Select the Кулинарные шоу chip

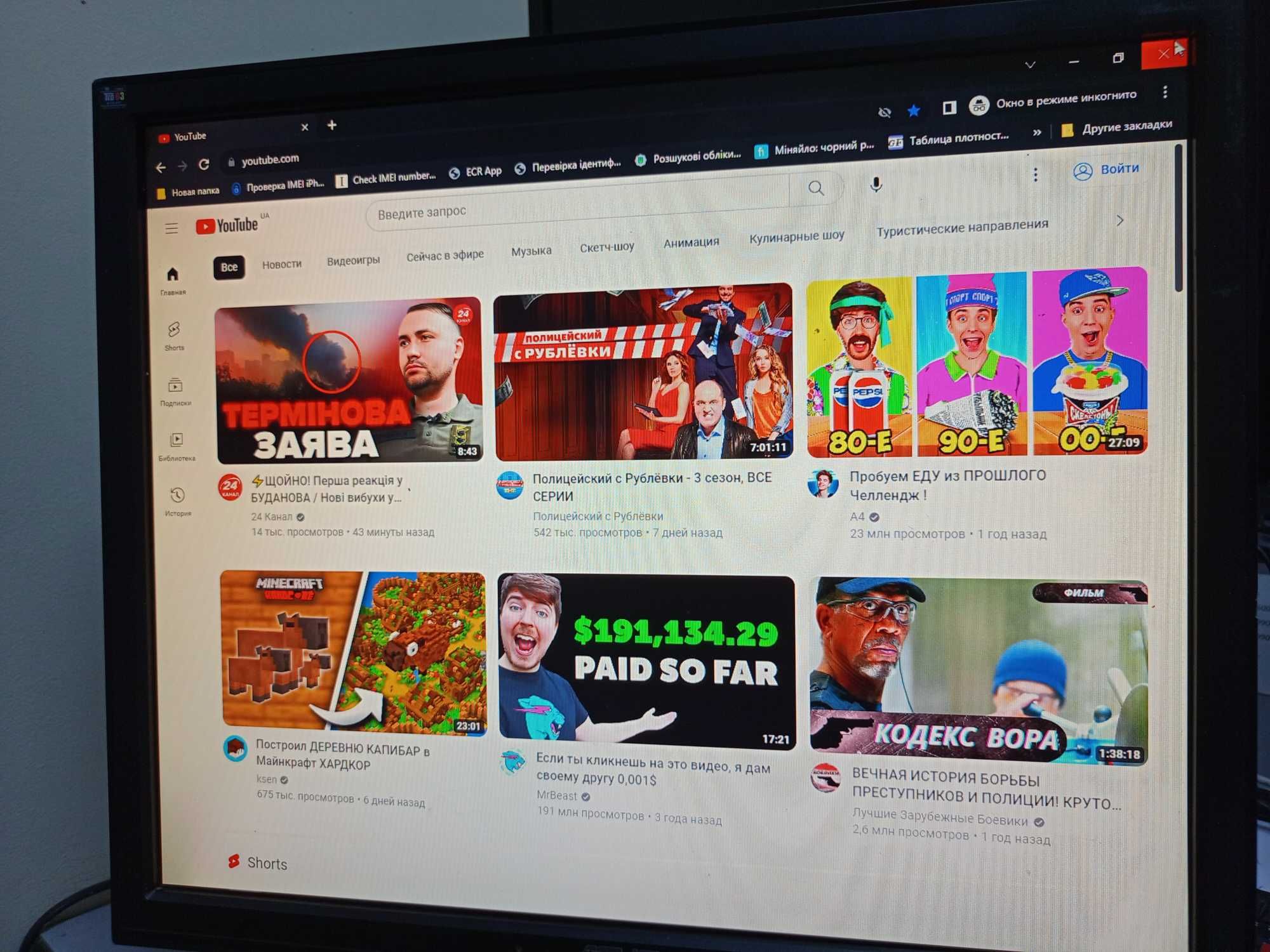coord(796,237)
